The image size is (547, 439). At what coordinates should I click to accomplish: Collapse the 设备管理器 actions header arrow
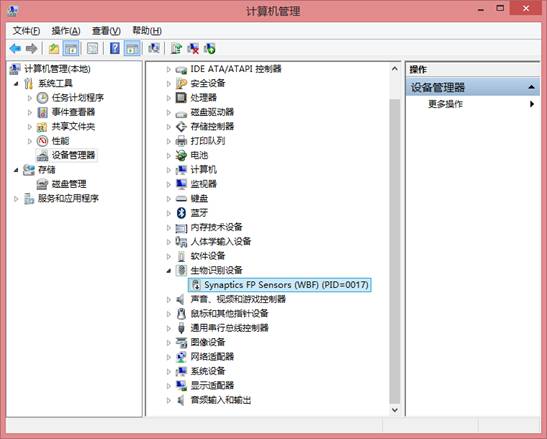(x=531, y=87)
